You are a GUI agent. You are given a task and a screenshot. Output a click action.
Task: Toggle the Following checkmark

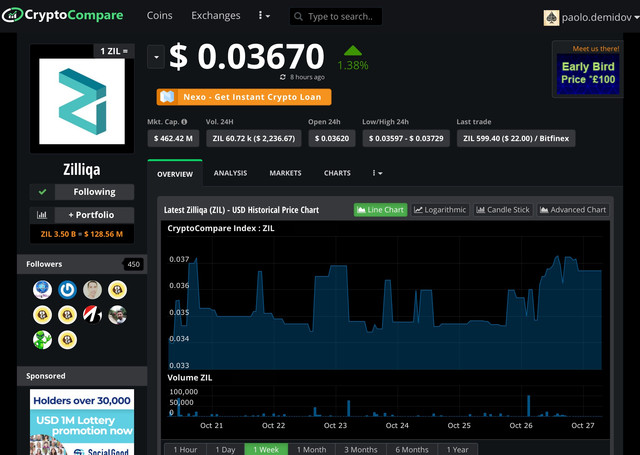pyautogui.click(x=42, y=192)
